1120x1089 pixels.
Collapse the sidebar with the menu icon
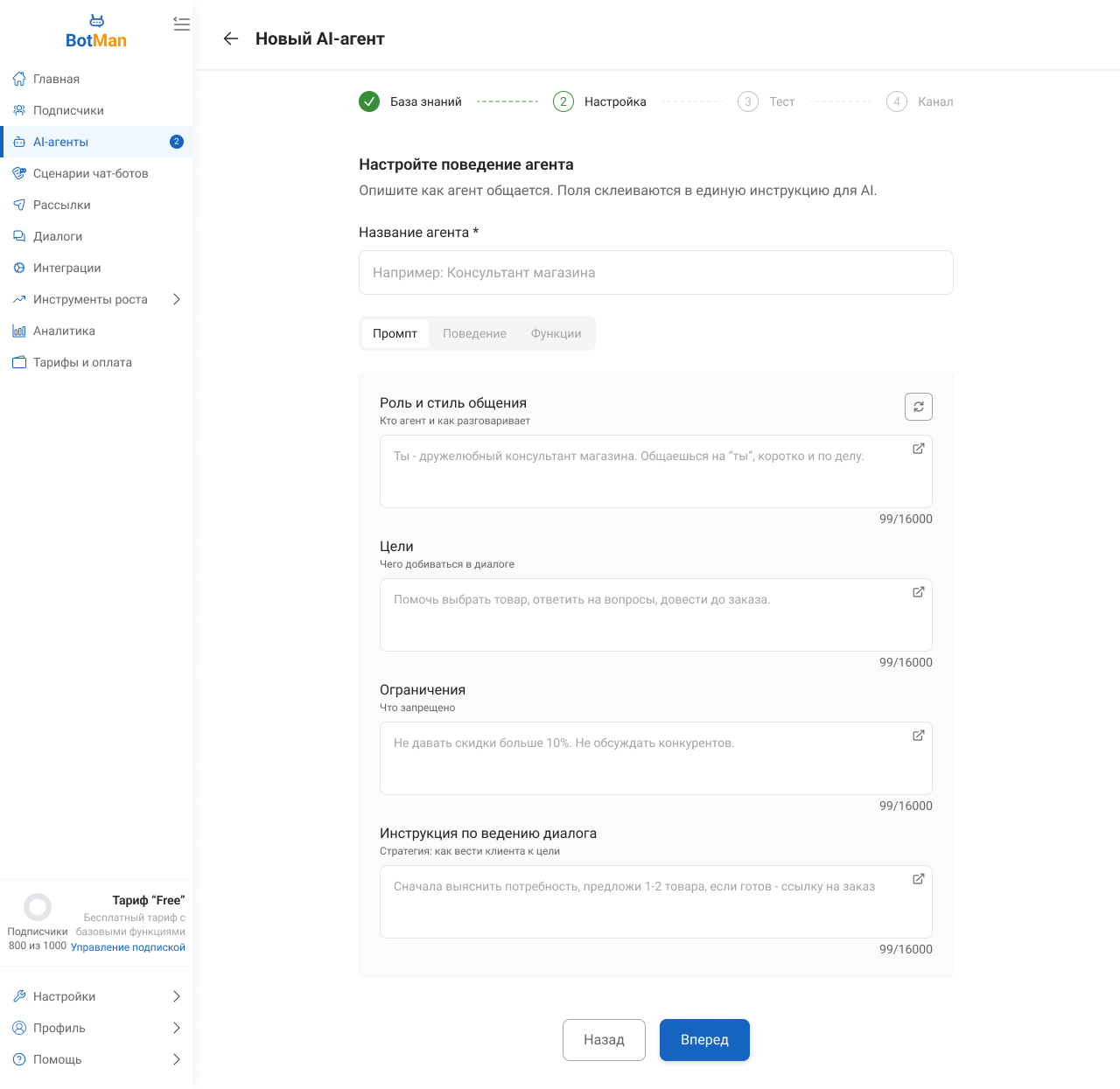(181, 24)
